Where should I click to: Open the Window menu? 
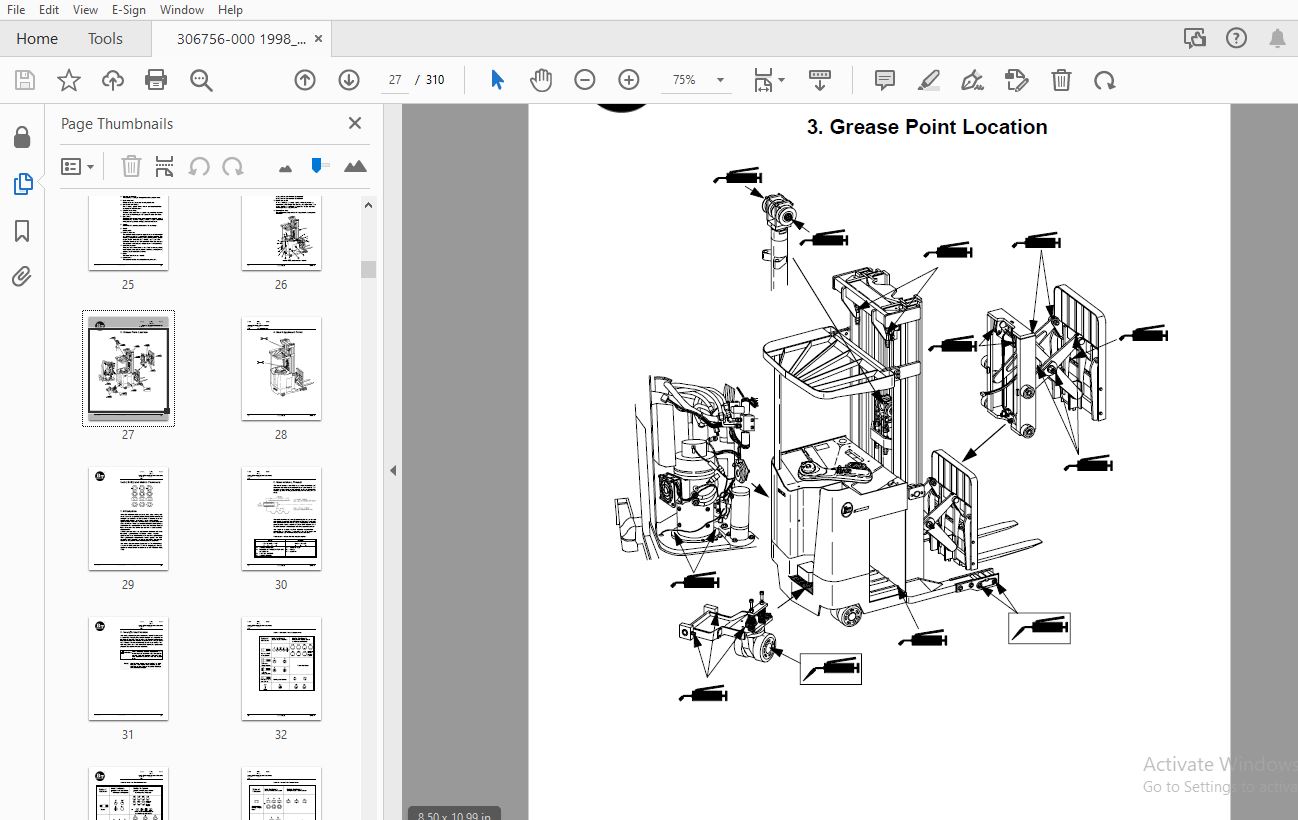pos(182,9)
